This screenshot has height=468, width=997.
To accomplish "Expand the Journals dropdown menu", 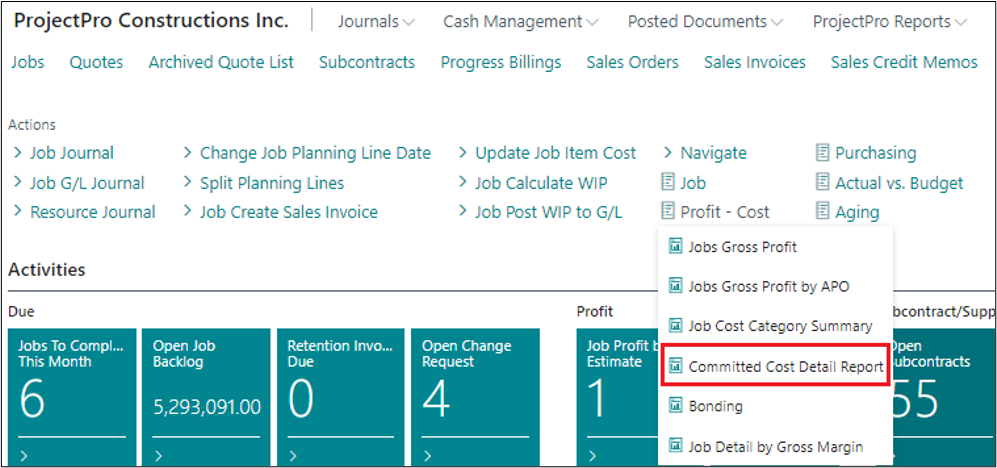I will tap(376, 21).
